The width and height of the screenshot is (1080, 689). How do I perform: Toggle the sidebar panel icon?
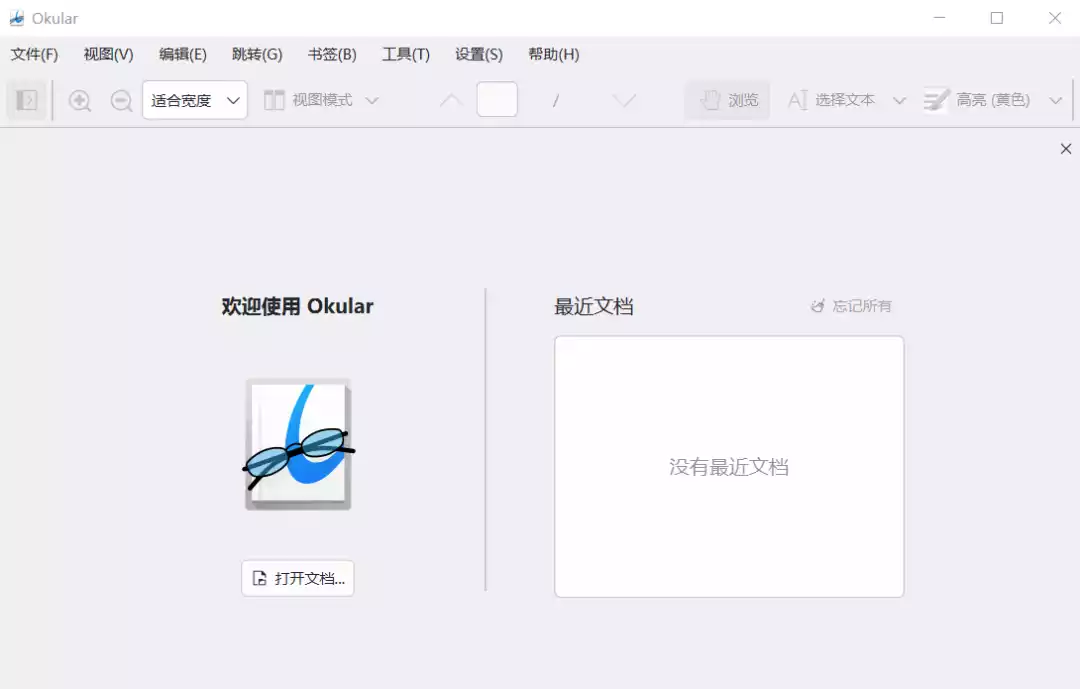coord(26,101)
